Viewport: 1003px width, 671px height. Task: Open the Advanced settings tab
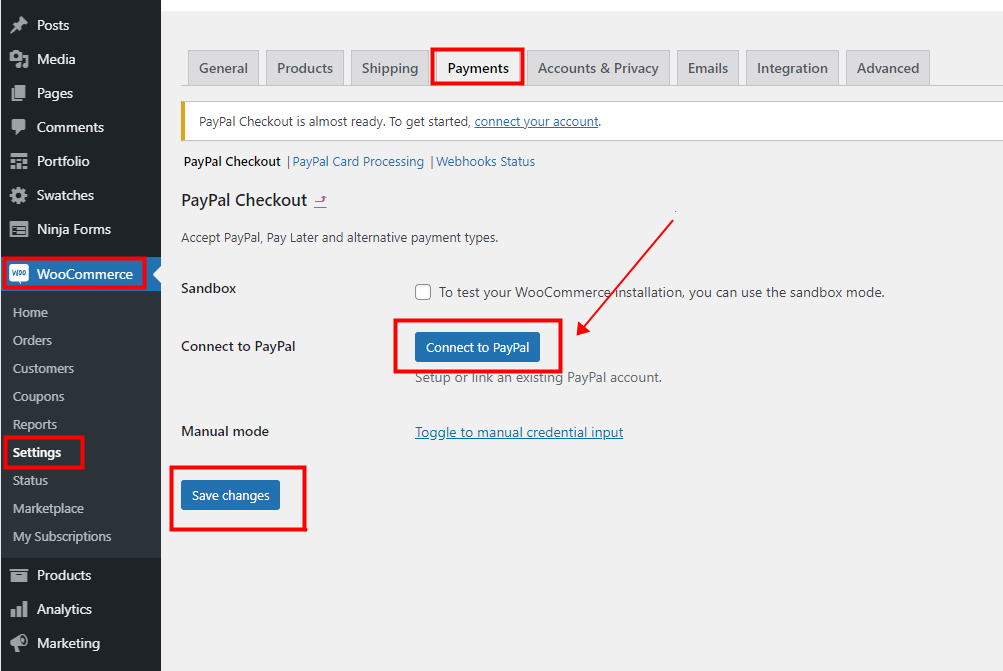coord(888,68)
